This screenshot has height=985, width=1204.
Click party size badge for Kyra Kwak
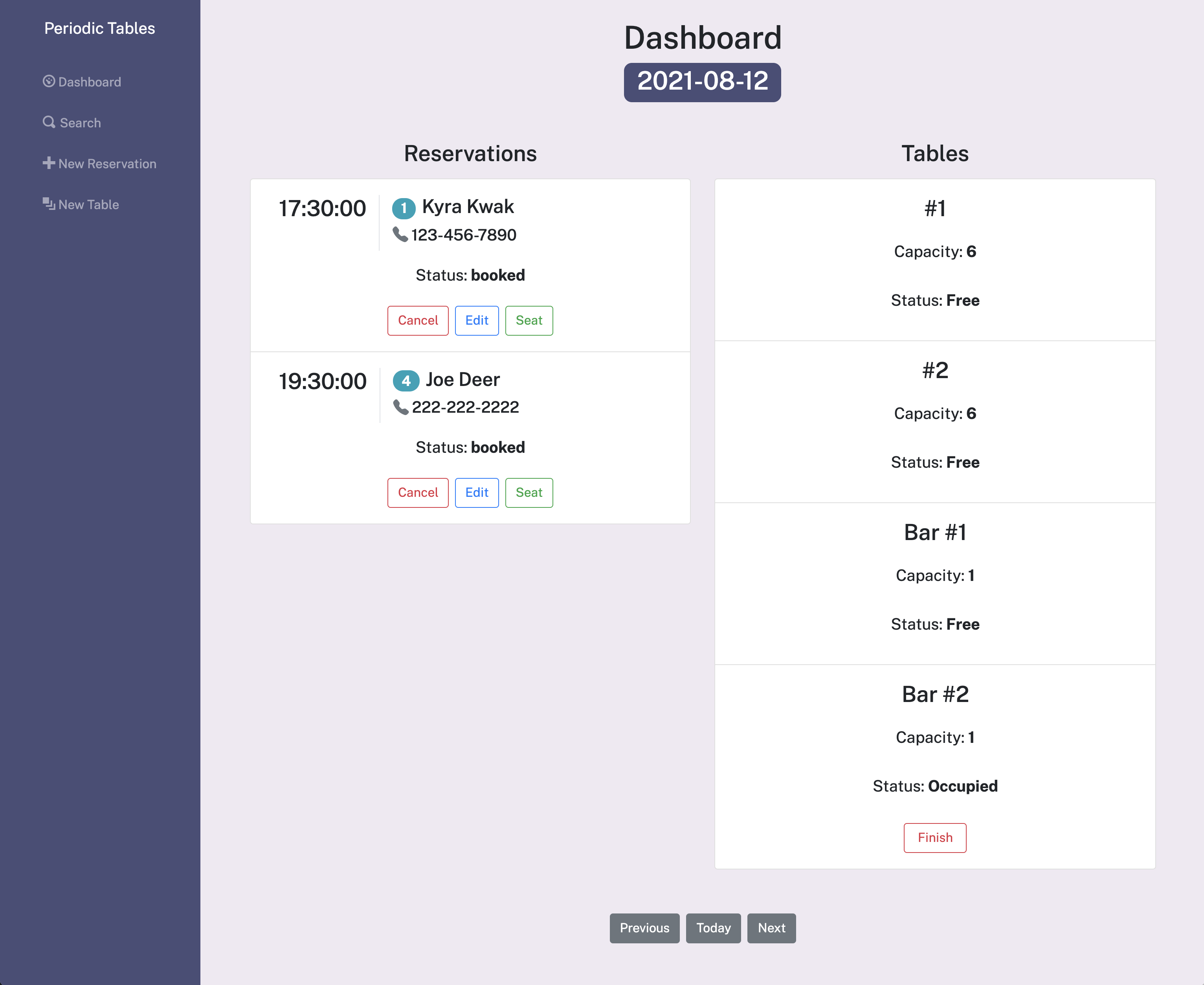(404, 208)
